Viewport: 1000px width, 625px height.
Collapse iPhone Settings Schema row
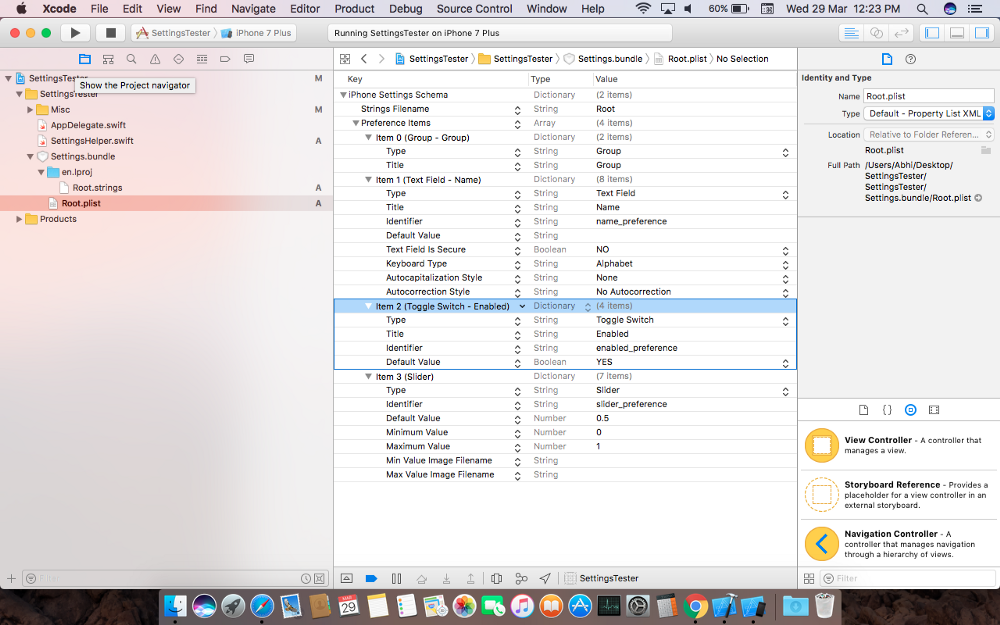[x=343, y=95]
